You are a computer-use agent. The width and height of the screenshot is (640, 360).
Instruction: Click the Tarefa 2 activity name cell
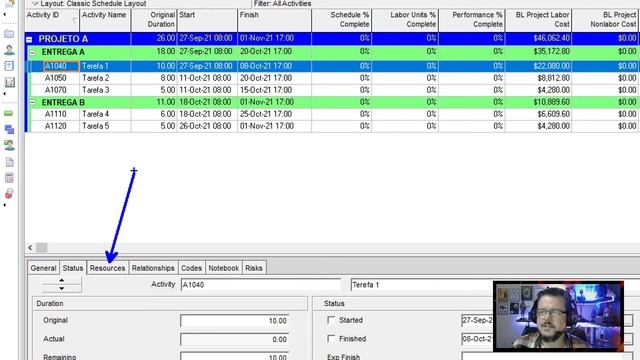(x=105, y=78)
